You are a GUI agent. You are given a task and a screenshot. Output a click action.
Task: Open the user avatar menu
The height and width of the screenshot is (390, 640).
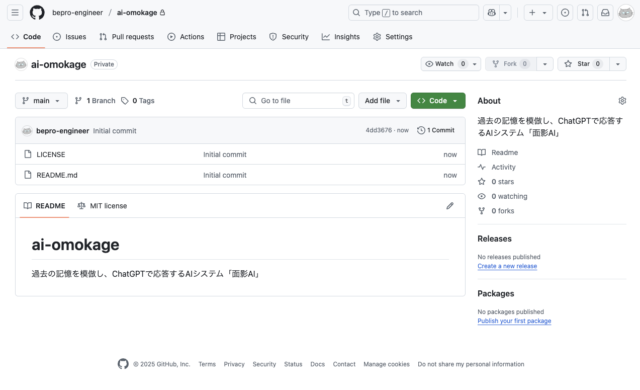(x=625, y=13)
